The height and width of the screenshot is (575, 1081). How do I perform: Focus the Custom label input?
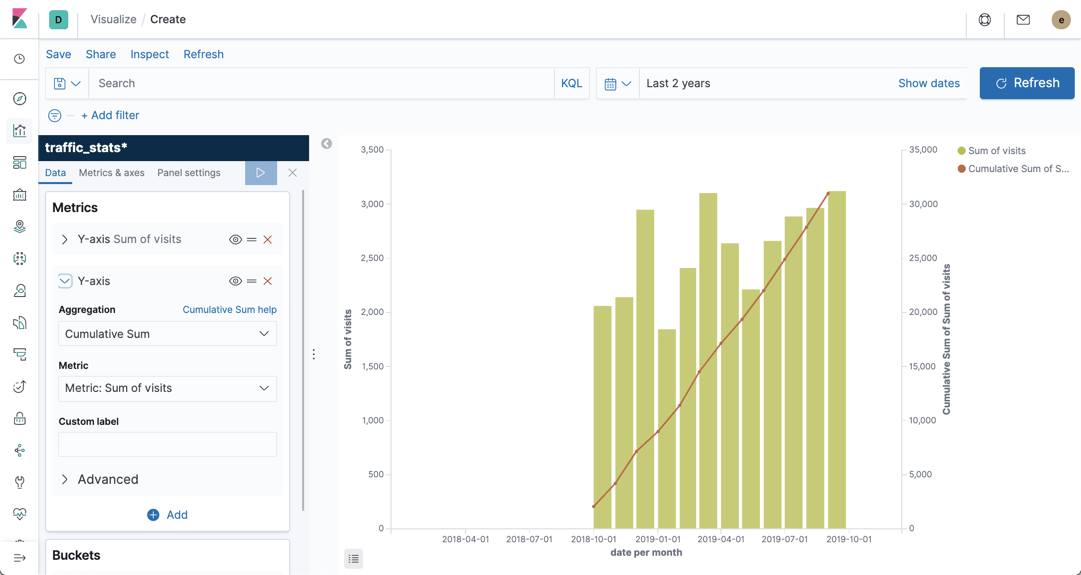click(168, 445)
